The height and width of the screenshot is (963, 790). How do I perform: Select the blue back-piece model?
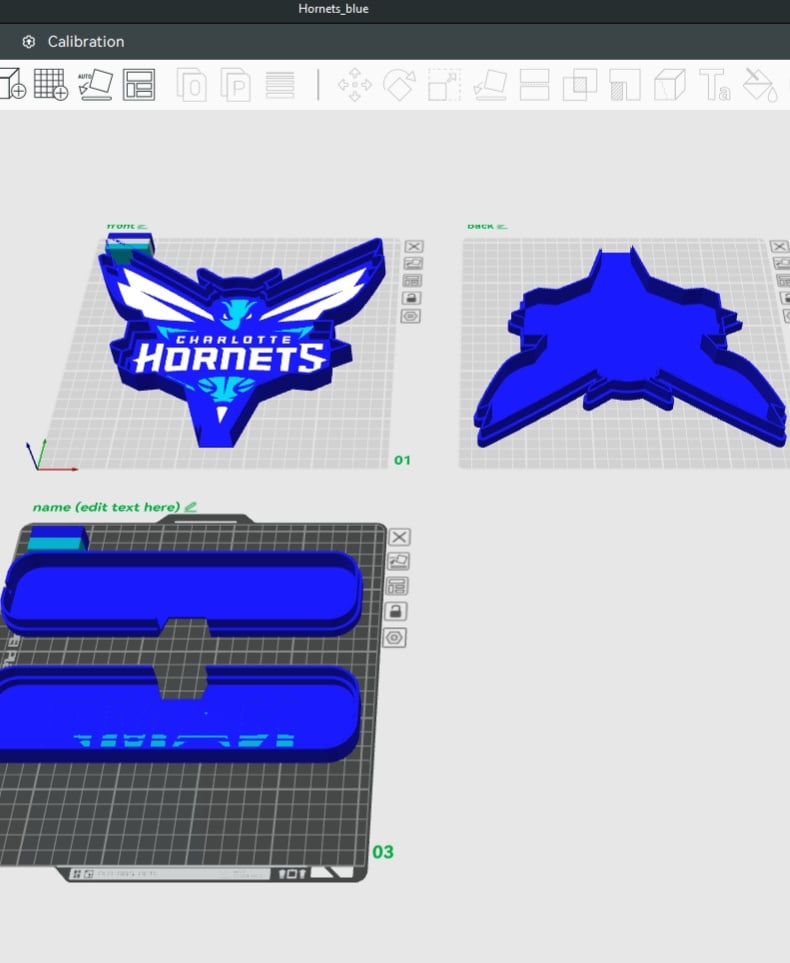pyautogui.click(x=631, y=344)
